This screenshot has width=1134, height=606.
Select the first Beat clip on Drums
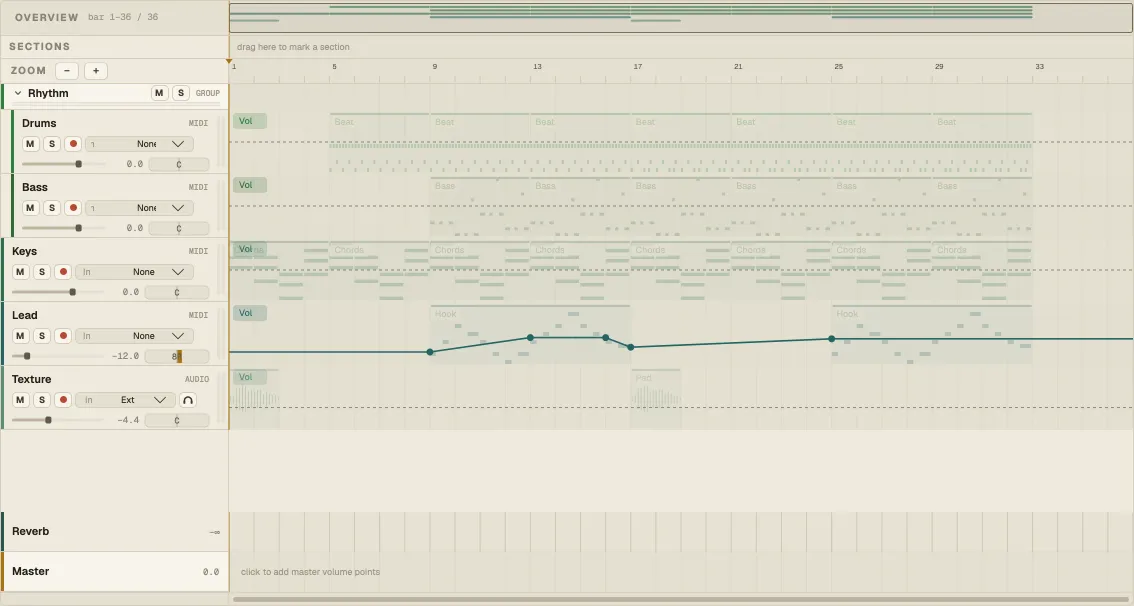tap(380, 142)
